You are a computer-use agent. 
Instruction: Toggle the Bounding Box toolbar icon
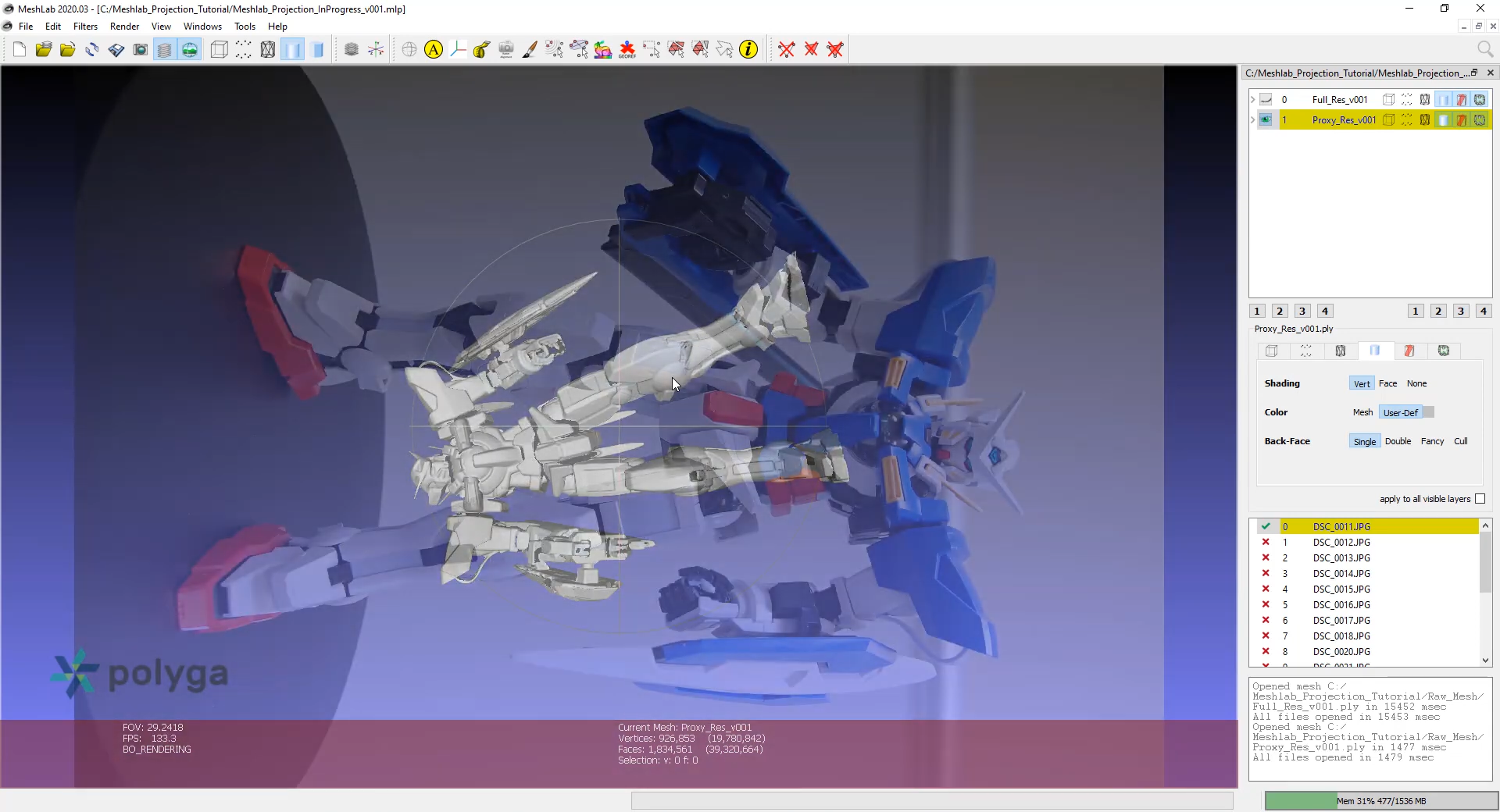[220, 50]
